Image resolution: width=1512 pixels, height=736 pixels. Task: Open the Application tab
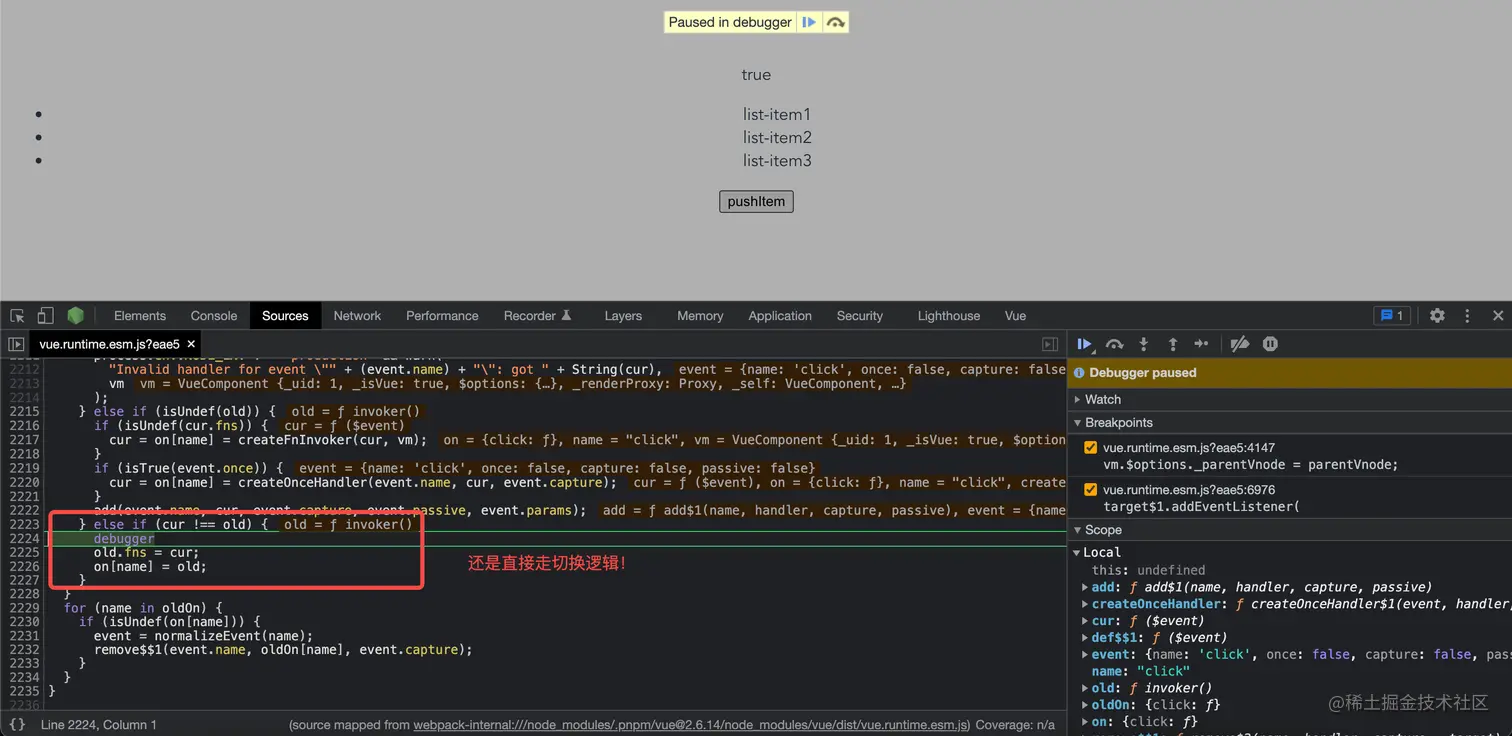pyautogui.click(x=780, y=316)
